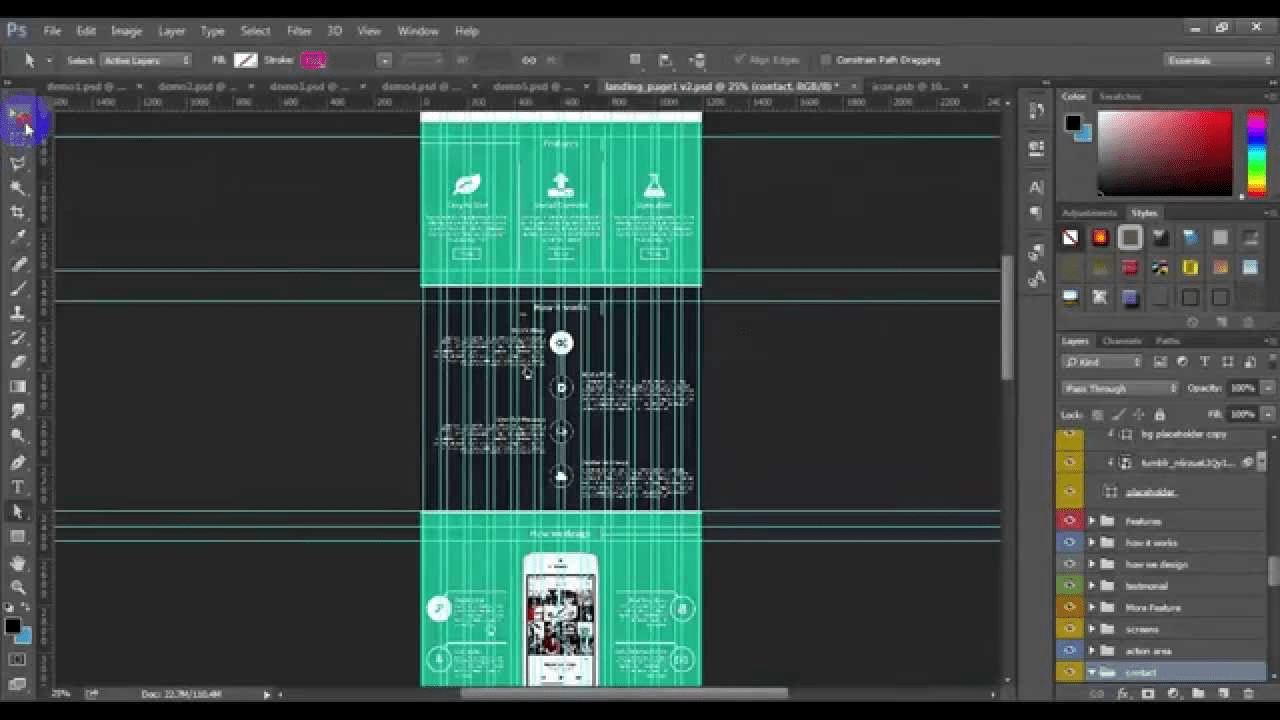This screenshot has height=720, width=1280.
Task: Delete layer with trash icon
Action: pos(1248,693)
